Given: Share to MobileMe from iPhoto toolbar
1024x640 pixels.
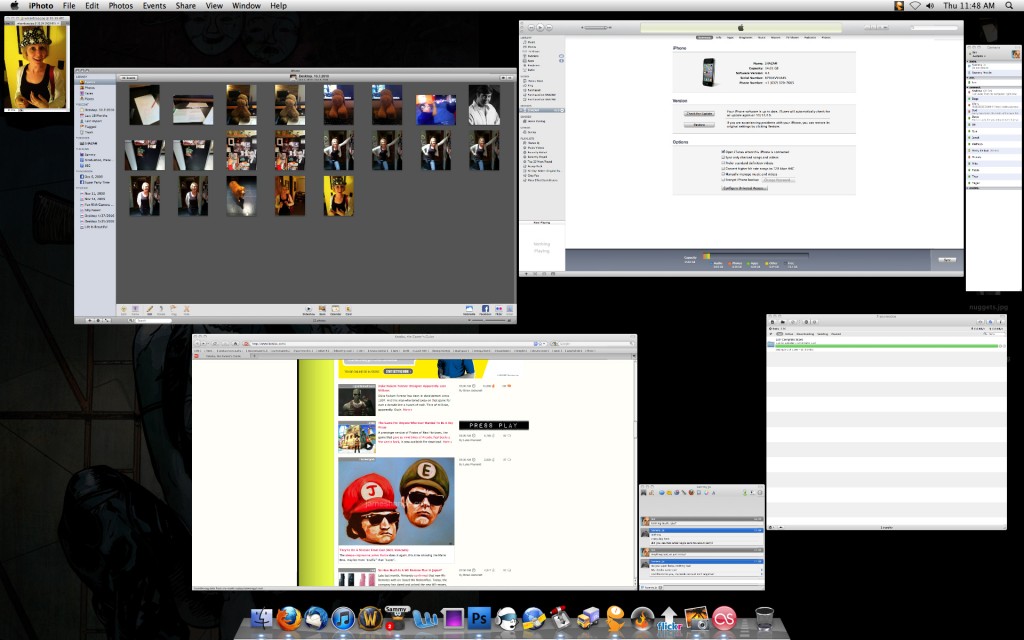Looking at the screenshot, I should pyautogui.click(x=469, y=309).
